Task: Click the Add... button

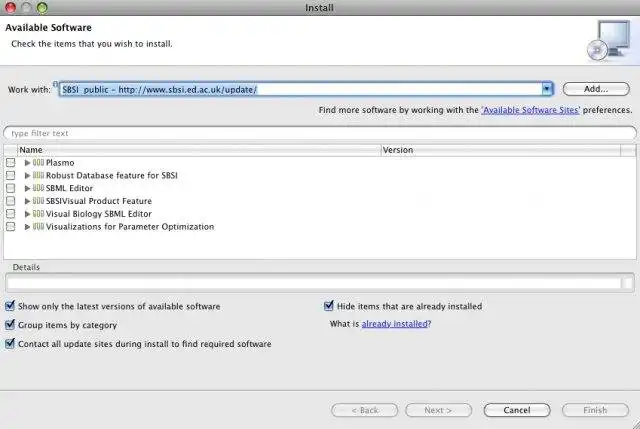Action: point(596,89)
